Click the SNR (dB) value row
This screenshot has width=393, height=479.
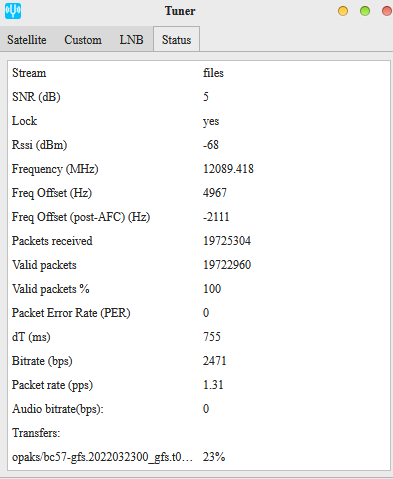coord(199,97)
